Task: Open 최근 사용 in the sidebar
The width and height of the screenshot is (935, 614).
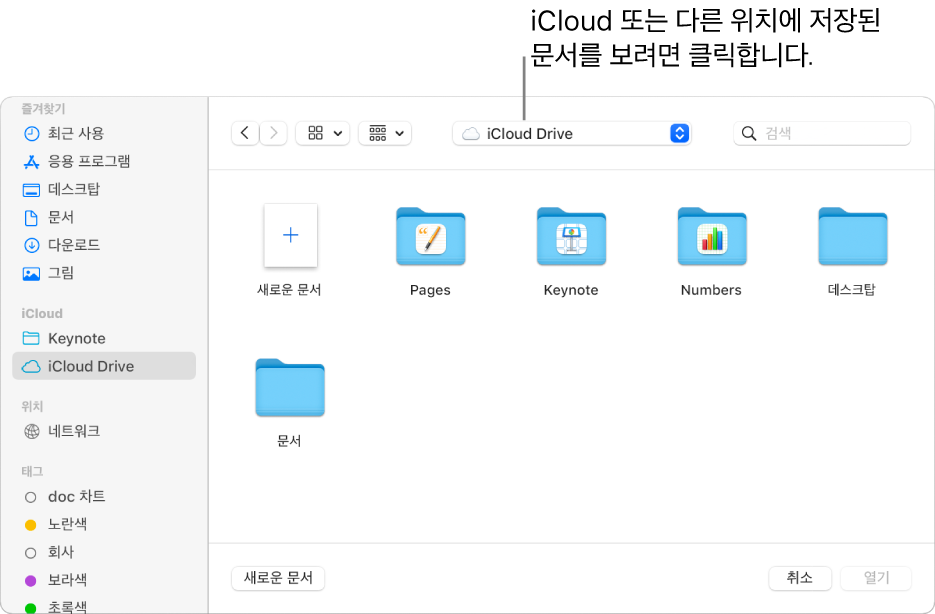Action: (104, 133)
